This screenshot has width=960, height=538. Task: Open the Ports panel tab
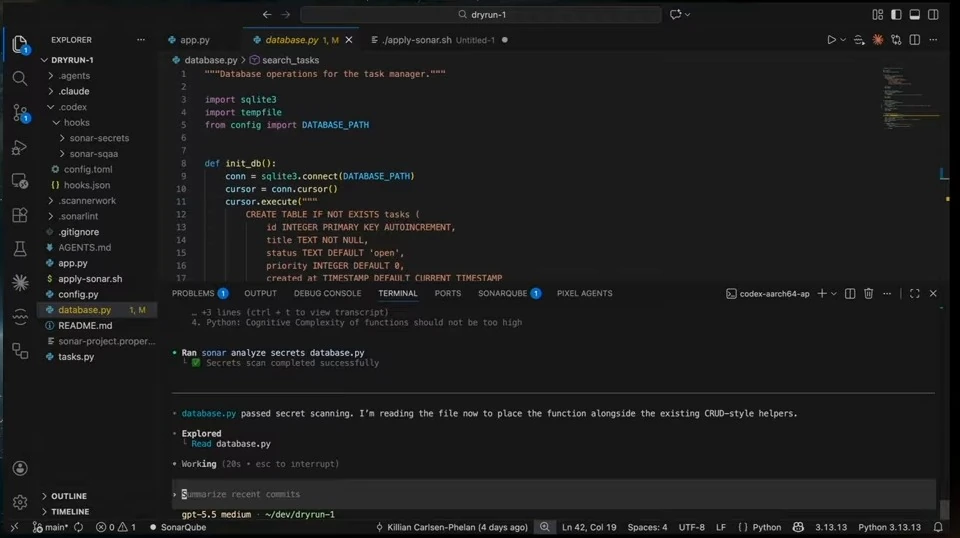coord(448,293)
